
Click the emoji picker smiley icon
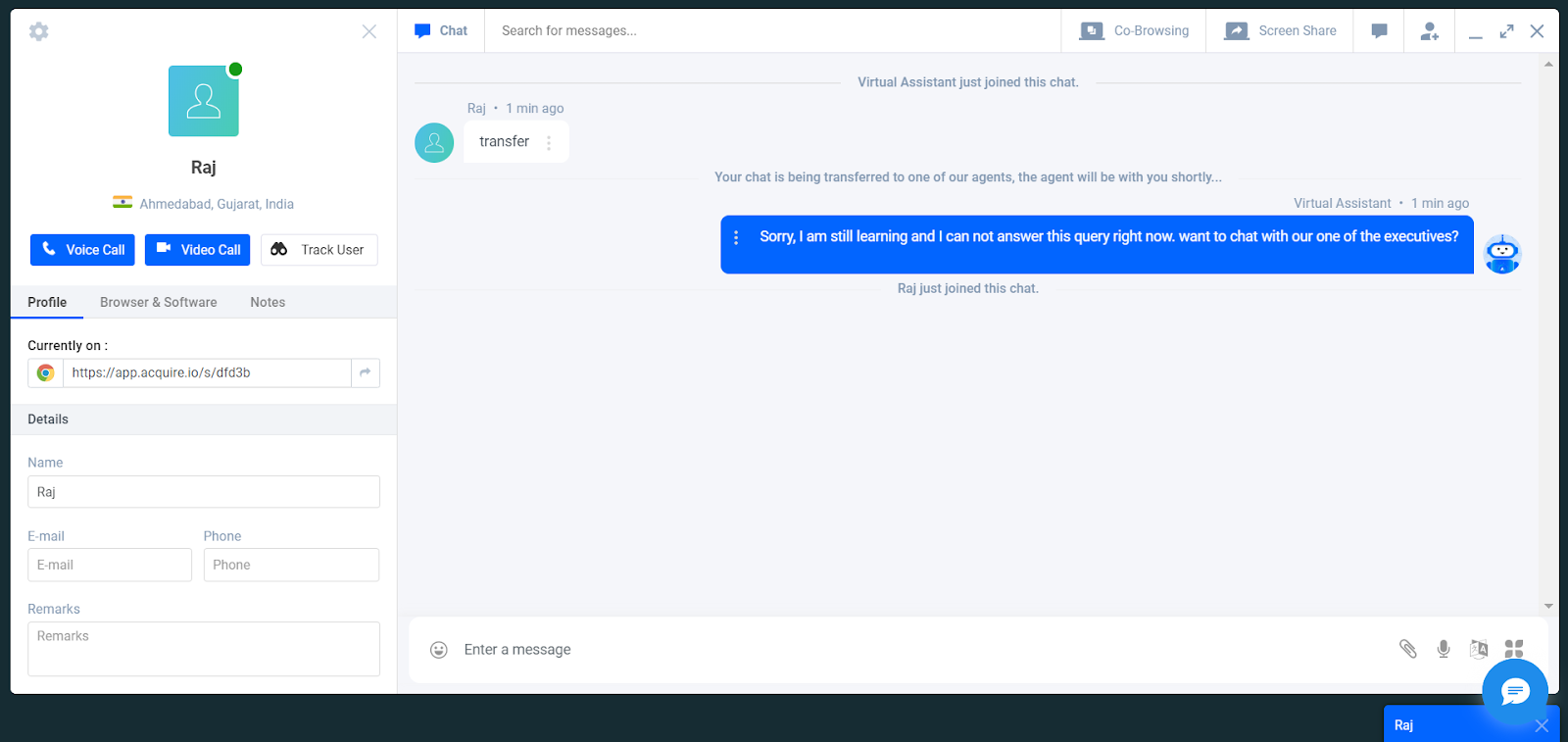click(x=439, y=650)
